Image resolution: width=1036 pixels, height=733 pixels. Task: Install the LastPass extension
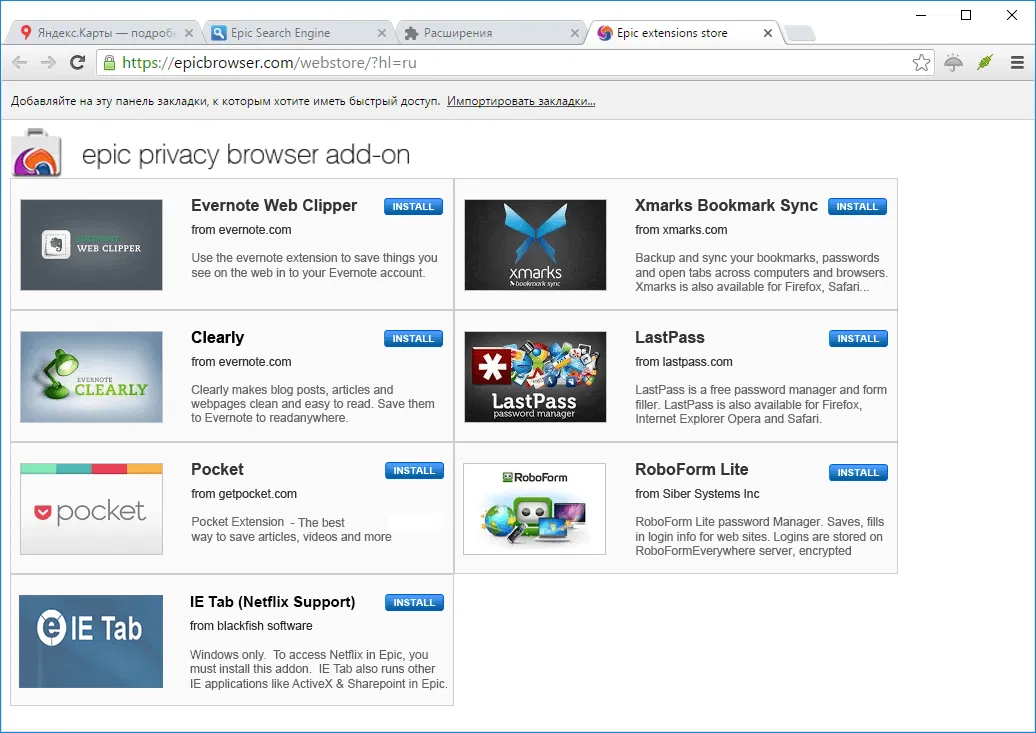[858, 338]
